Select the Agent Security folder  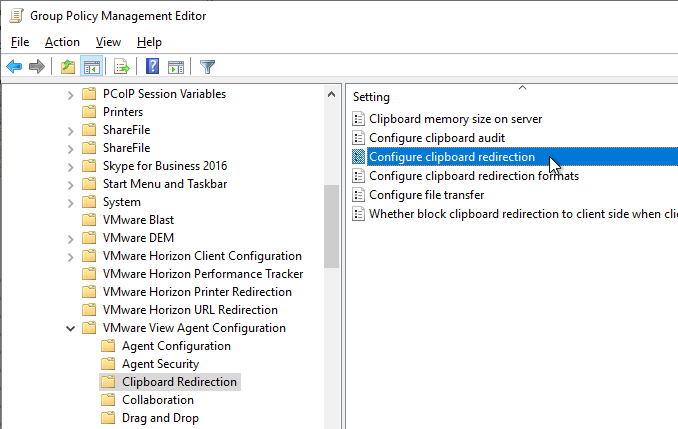coord(160,364)
